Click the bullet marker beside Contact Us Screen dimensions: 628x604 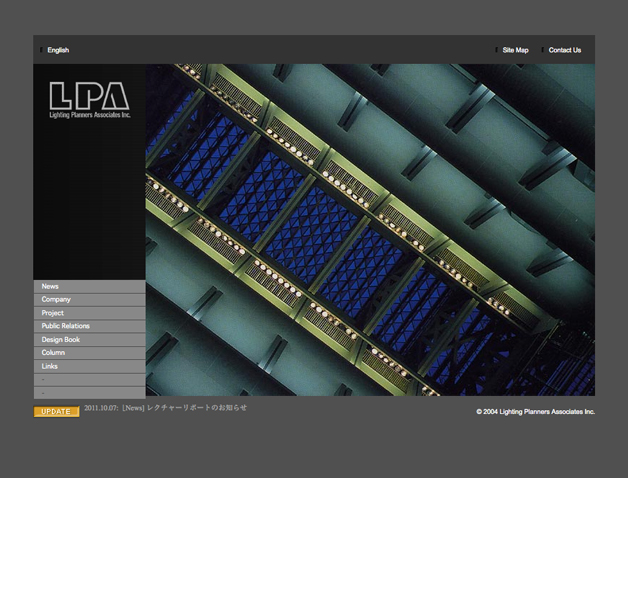(543, 50)
